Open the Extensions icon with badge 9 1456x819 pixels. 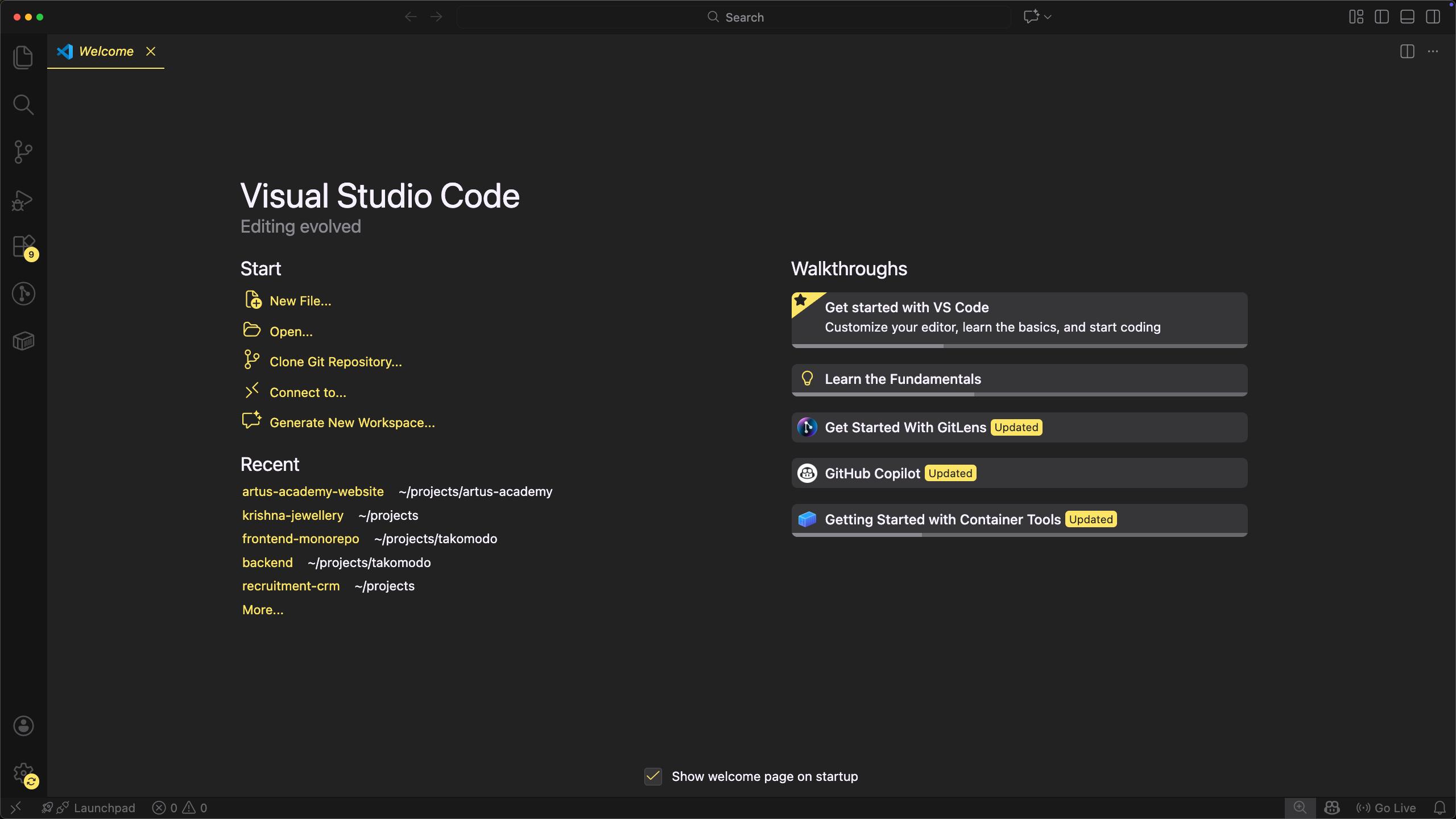[x=23, y=246]
